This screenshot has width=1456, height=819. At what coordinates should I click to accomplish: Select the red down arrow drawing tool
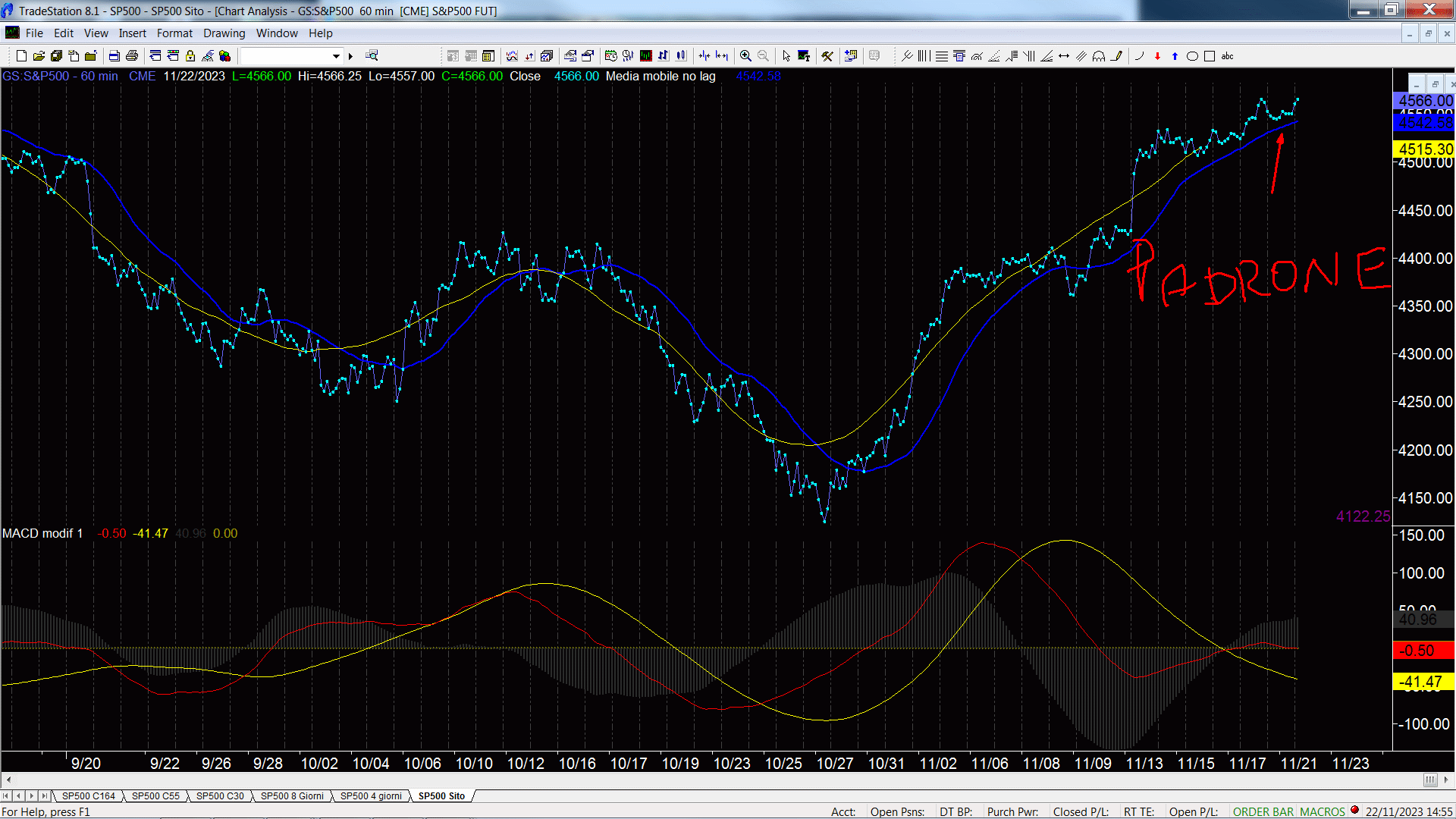coord(1157,55)
